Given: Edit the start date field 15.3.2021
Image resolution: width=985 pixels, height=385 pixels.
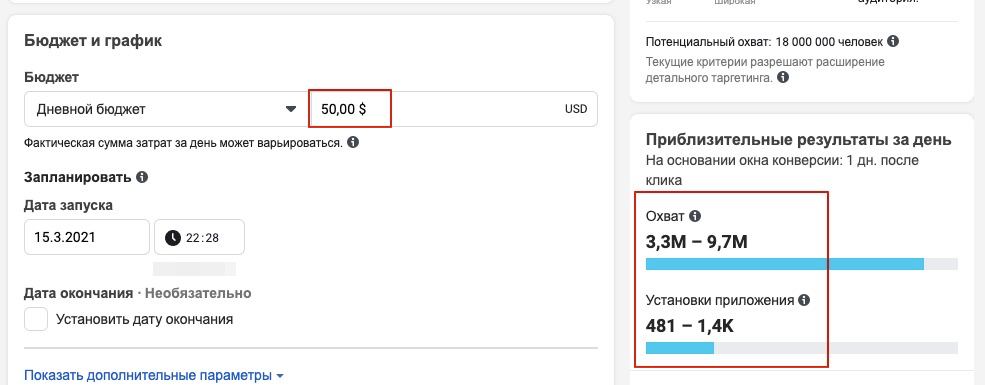Looking at the screenshot, I should point(87,237).
